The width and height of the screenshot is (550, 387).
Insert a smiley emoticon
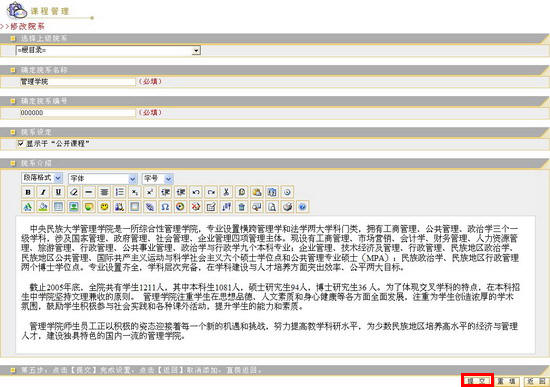[104, 207]
